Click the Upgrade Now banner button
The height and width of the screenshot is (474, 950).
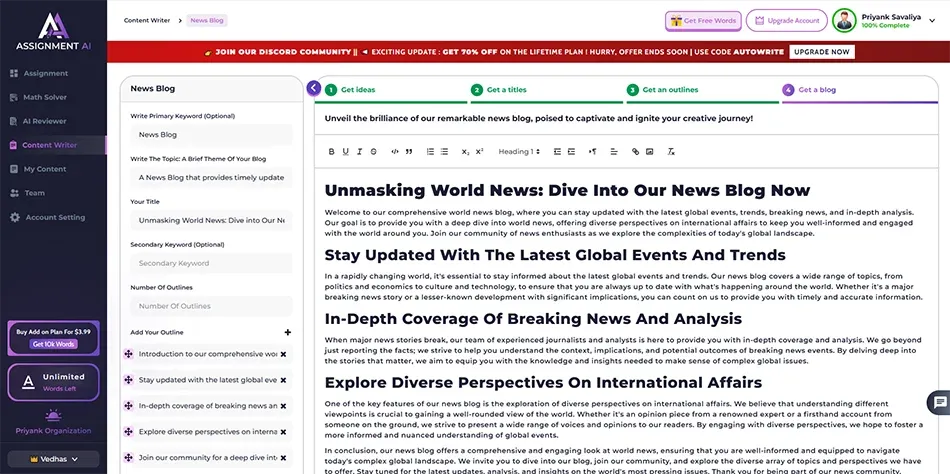tap(822, 52)
